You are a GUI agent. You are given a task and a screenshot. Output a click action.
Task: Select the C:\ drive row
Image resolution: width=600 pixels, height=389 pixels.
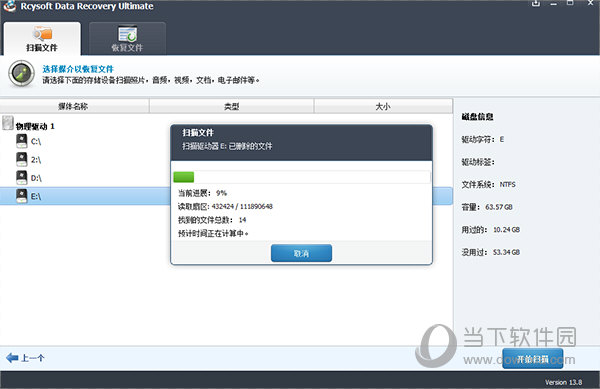[226, 141]
